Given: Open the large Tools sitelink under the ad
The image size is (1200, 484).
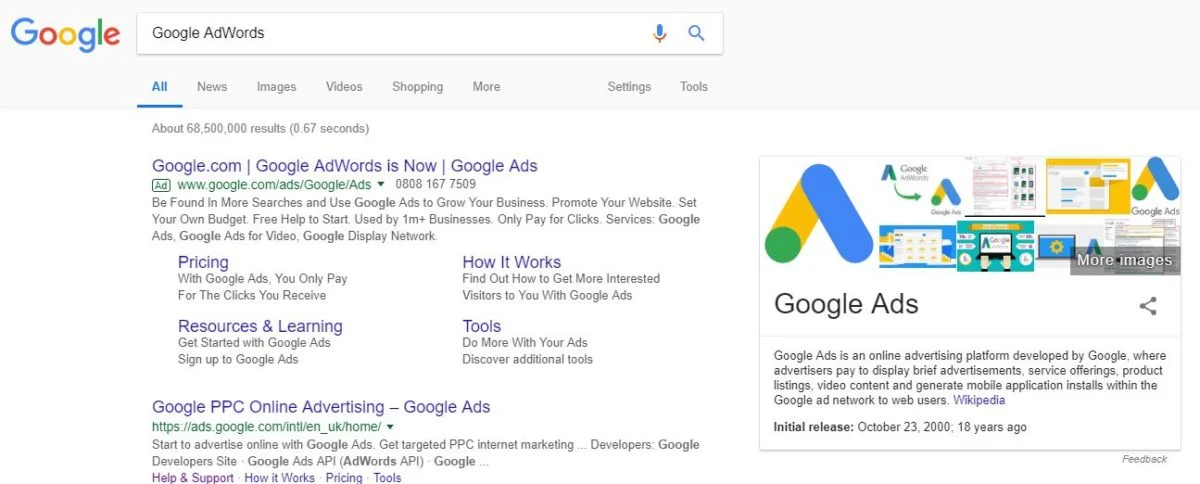Looking at the screenshot, I should [x=482, y=326].
